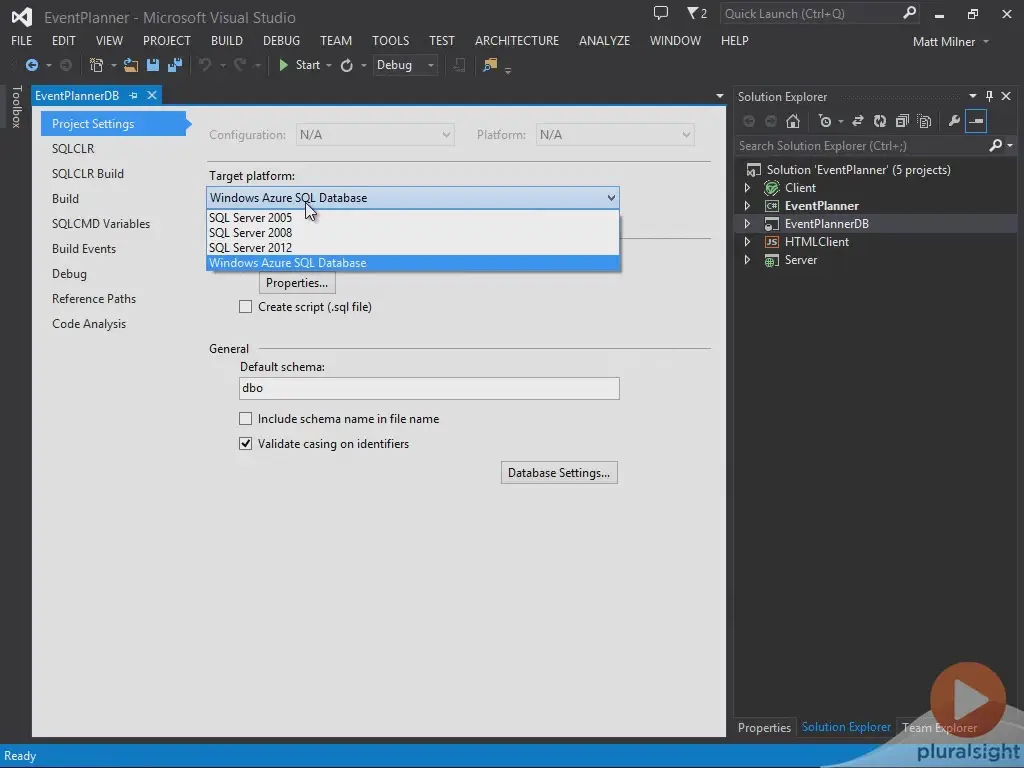Open the dropdown arrow next to Start
Viewport: 1024px width, 768px height.
(328, 65)
